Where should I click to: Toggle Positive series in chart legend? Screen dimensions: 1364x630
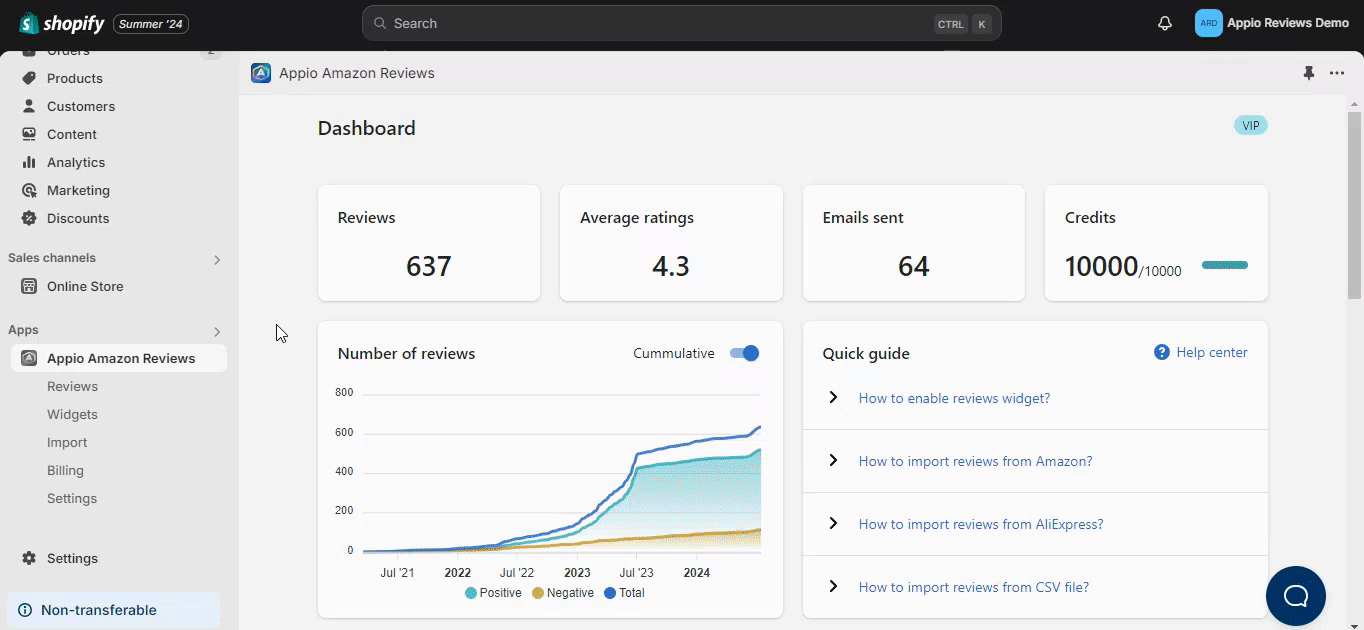pyautogui.click(x=493, y=593)
